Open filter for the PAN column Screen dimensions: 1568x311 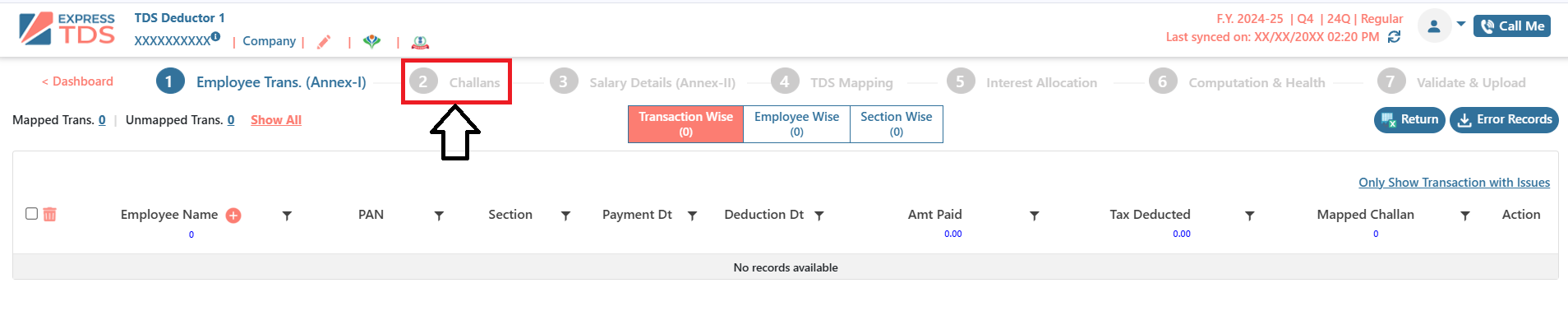439,216
